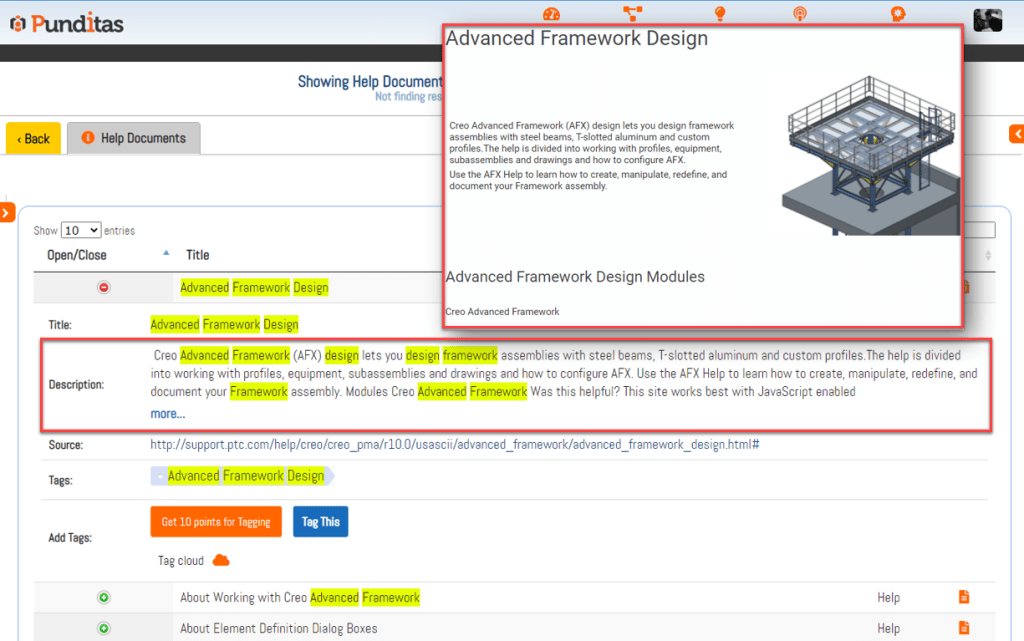Click the Back button
Image resolution: width=1024 pixels, height=641 pixels.
tap(33, 138)
